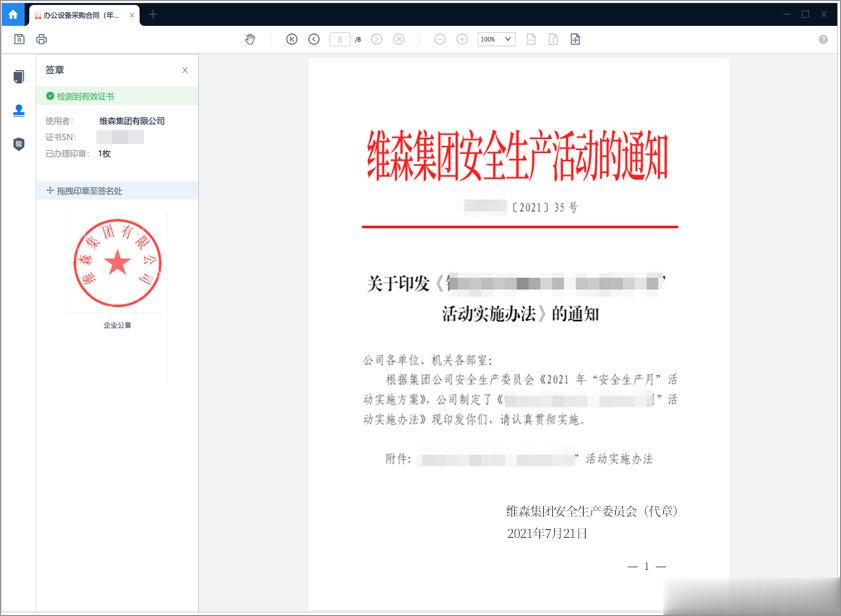Screen dimensions: 841x616
Task: Click 拖拽印章至签名处 instruction bar
Action: tap(117, 190)
